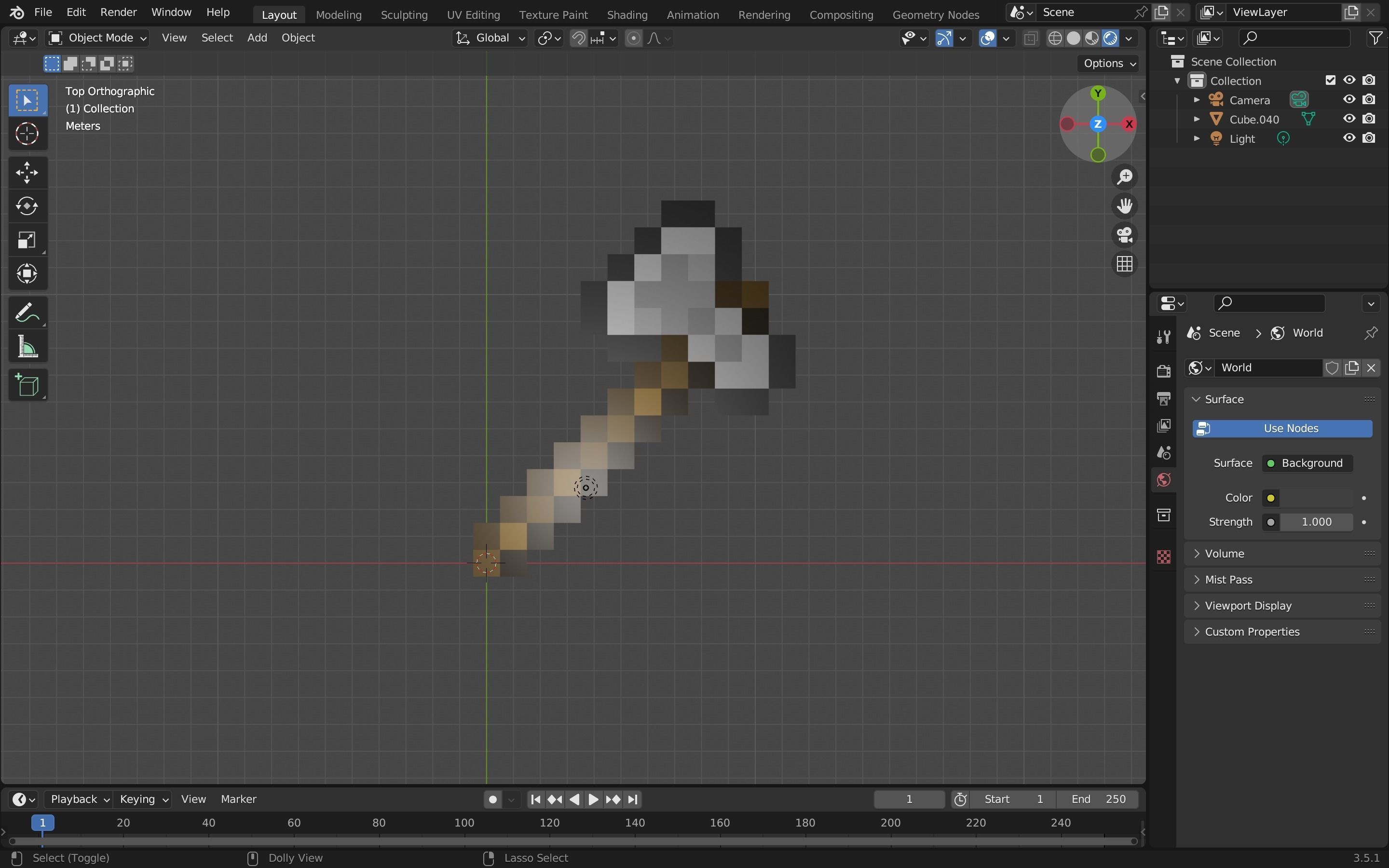Screen dimensions: 1389x868
Task: Open the Render properties tab
Action: coord(1163,371)
